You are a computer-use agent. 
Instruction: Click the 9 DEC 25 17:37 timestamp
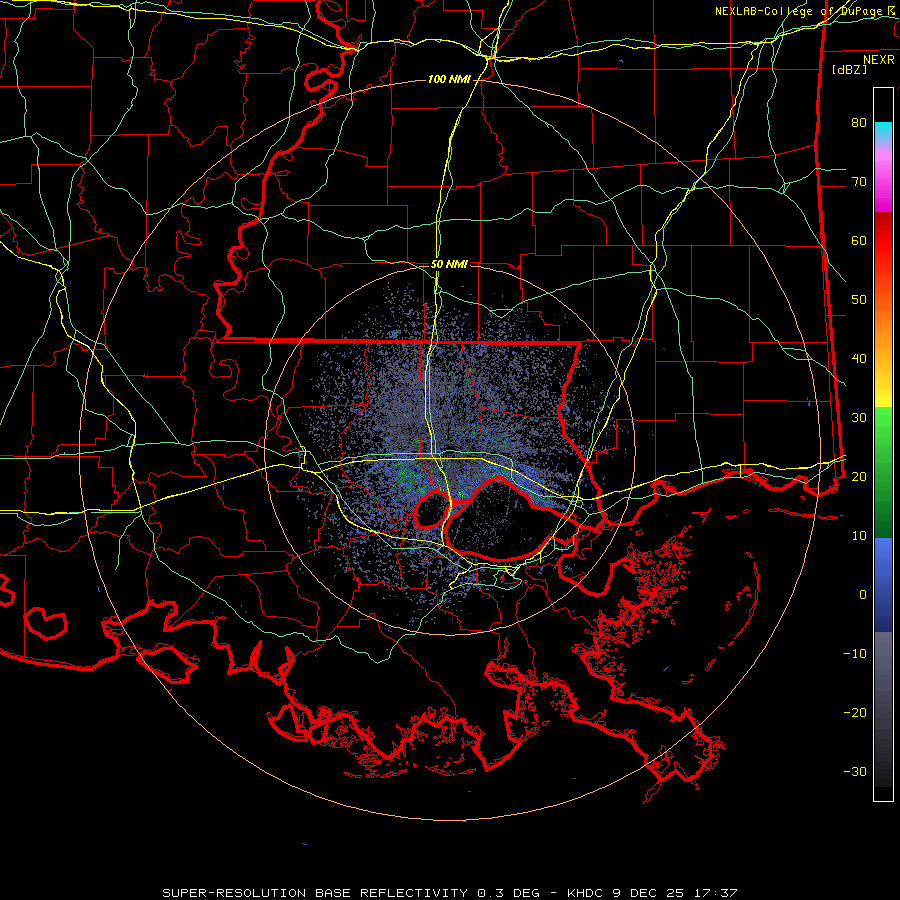coord(675,893)
